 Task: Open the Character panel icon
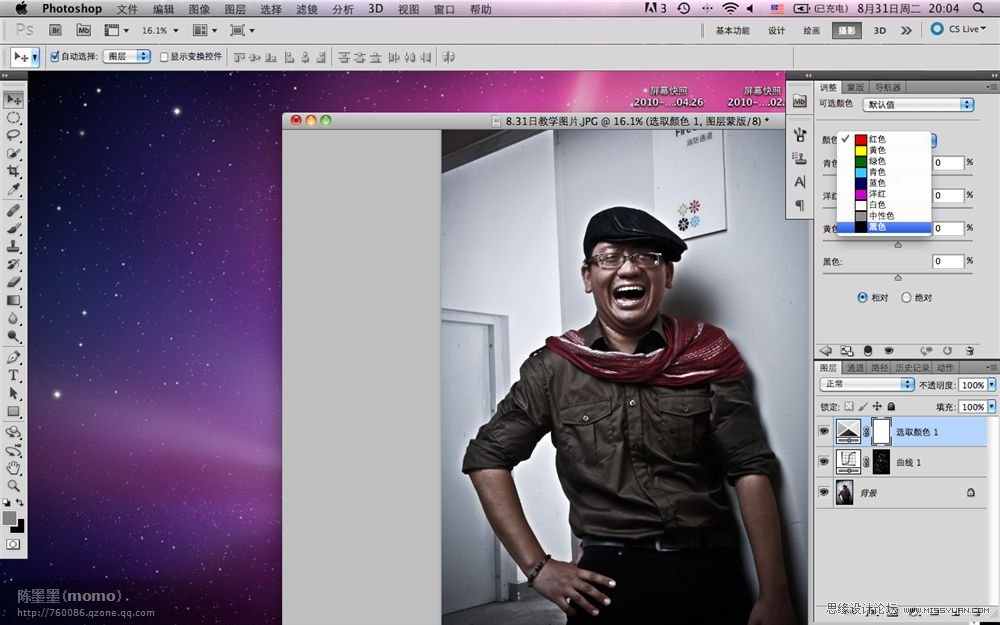[x=800, y=182]
